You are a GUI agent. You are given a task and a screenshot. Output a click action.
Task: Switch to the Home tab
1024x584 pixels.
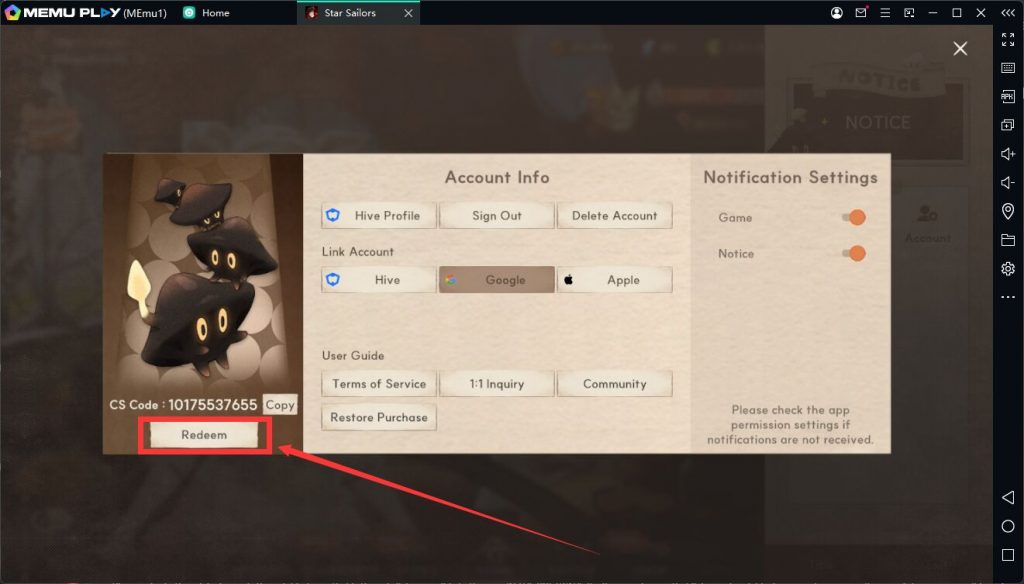pos(206,12)
